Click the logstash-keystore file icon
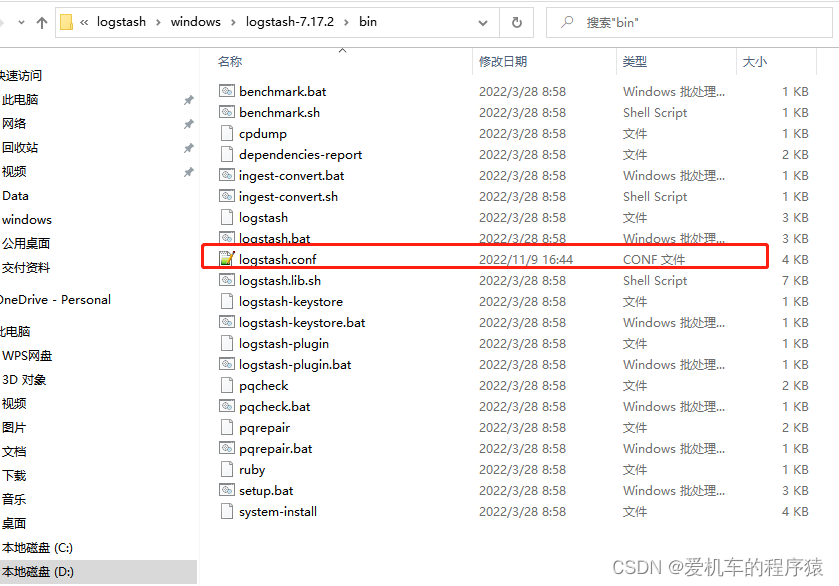Image resolution: width=839 pixels, height=586 pixels. point(227,301)
